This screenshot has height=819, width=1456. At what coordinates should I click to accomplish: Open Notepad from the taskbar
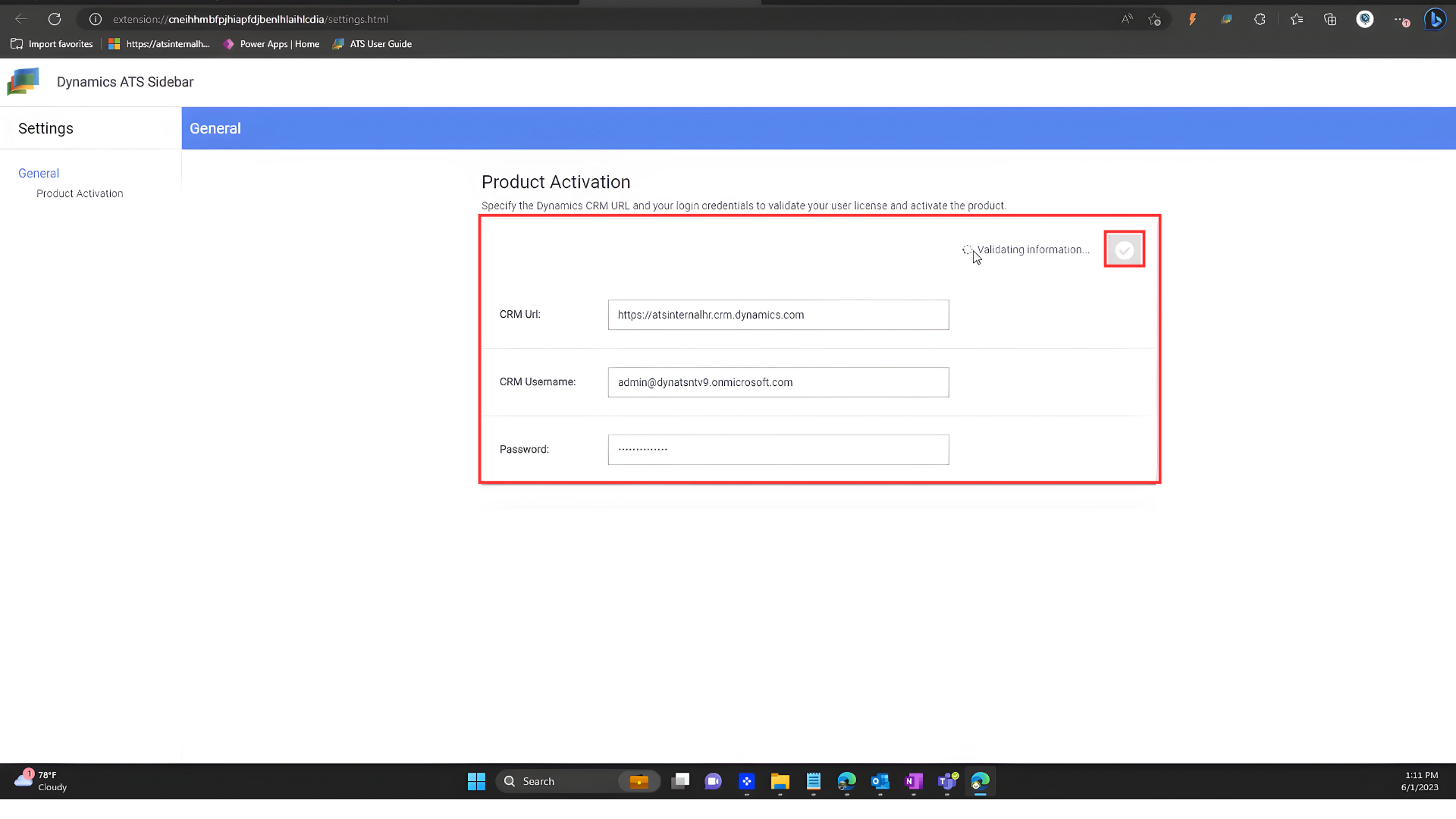813,781
